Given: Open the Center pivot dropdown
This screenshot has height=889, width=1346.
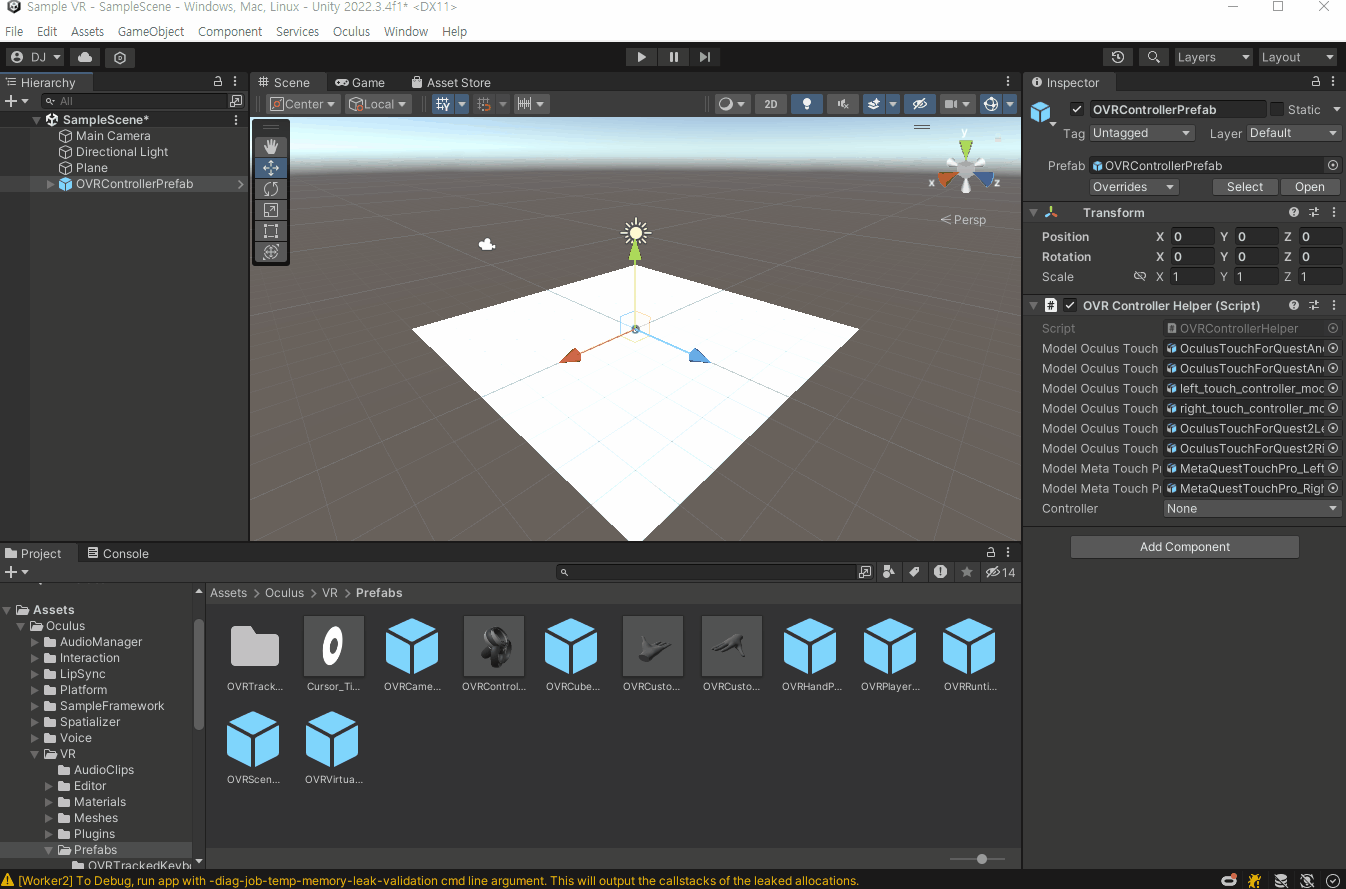Looking at the screenshot, I should click(x=303, y=104).
